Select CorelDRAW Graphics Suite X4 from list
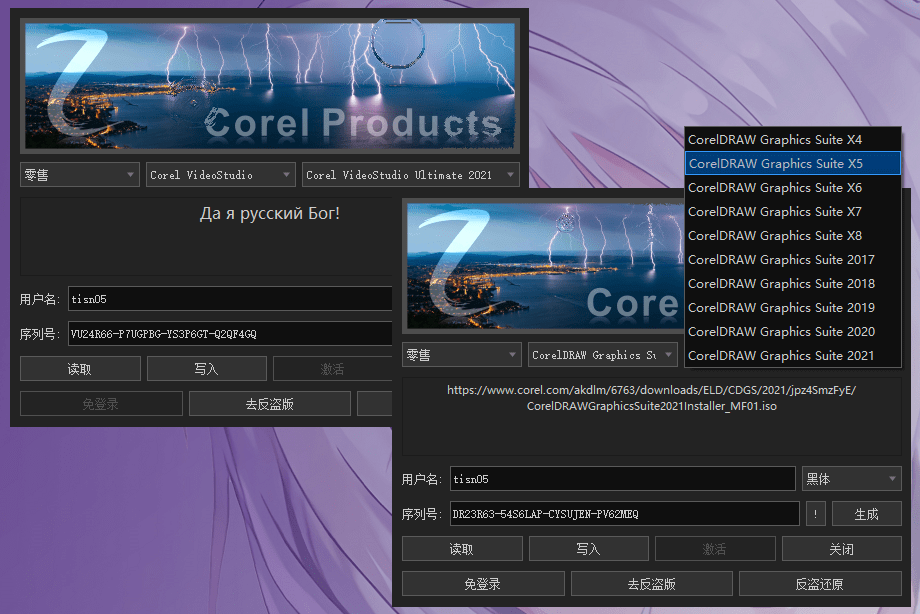The height and width of the screenshot is (614, 920). point(793,140)
